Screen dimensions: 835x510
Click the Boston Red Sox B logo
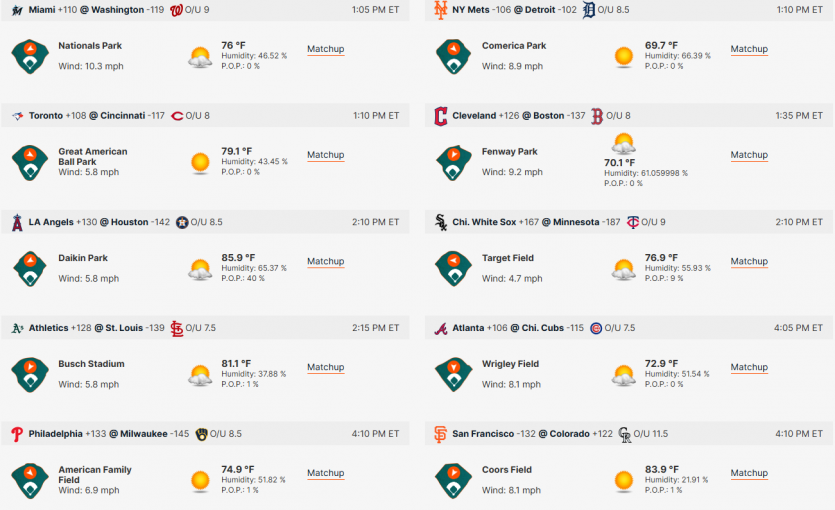[597, 116]
